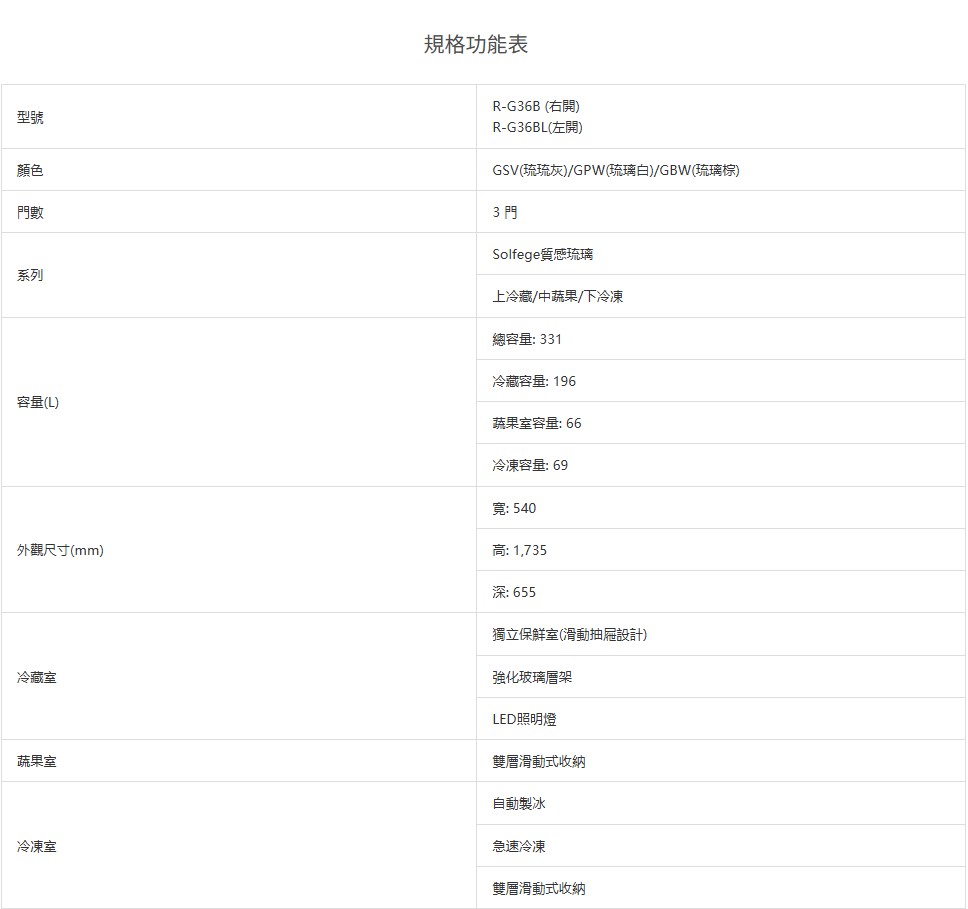968x909 pixels.
Task: Click the 冷凍容量: 69 cell
Action: pos(530,465)
